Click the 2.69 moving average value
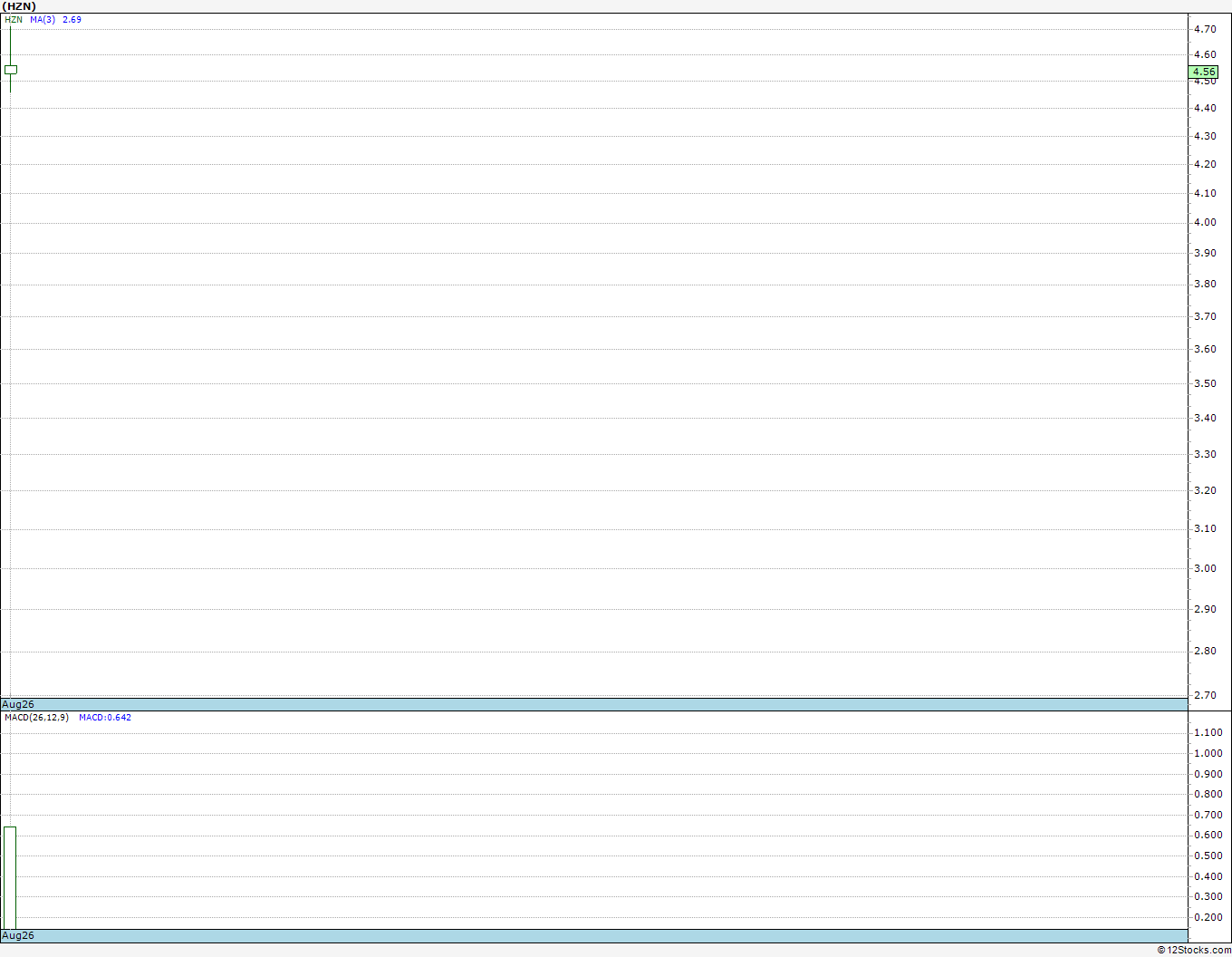The width and height of the screenshot is (1232, 957). coord(72,19)
